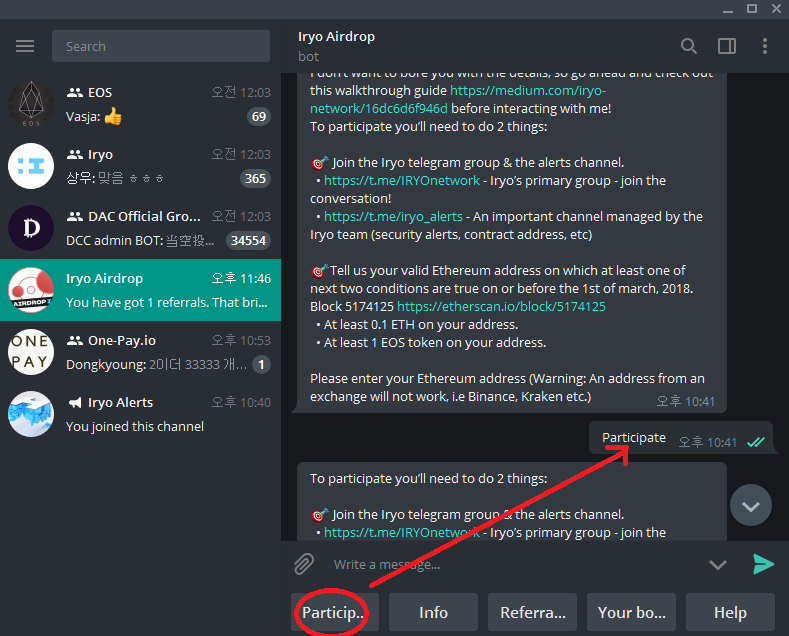Click the Iryo unread badge 365
789x636 pixels.
(255, 179)
